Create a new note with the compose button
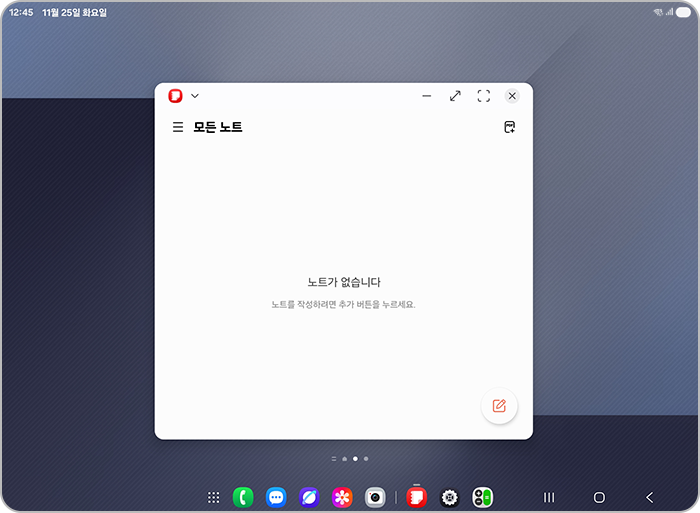 pos(499,406)
